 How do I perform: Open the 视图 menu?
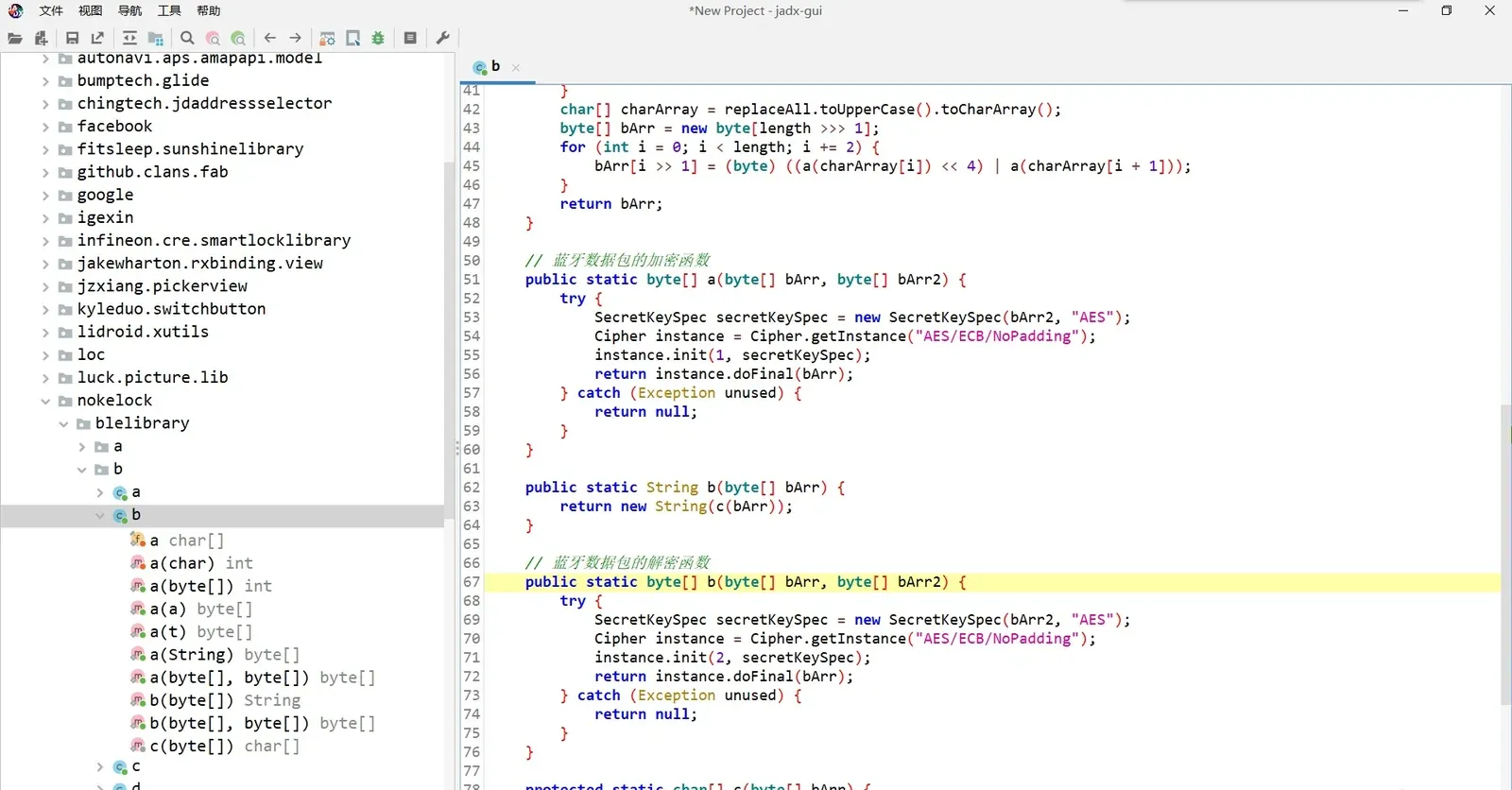[91, 11]
